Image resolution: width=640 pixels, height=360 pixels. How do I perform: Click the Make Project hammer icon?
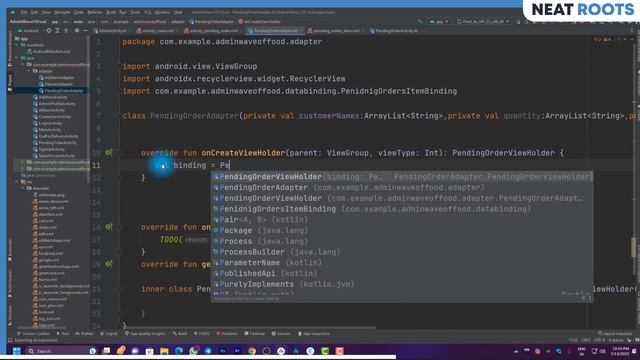pyautogui.click(x=420, y=21)
